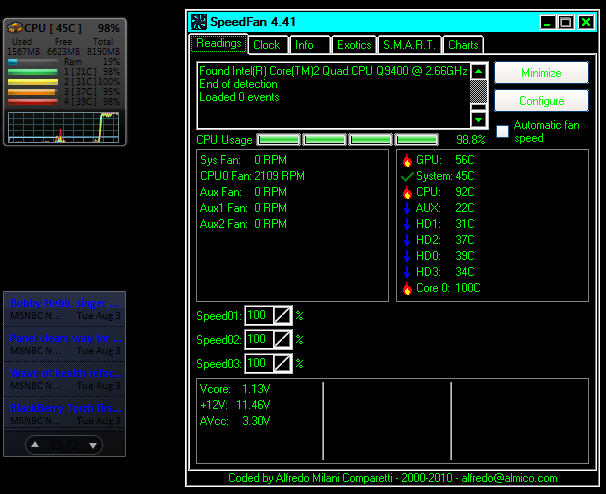606x494 pixels.
Task: Click the blue down arrow beside HD0 temperature
Action: coord(407,256)
